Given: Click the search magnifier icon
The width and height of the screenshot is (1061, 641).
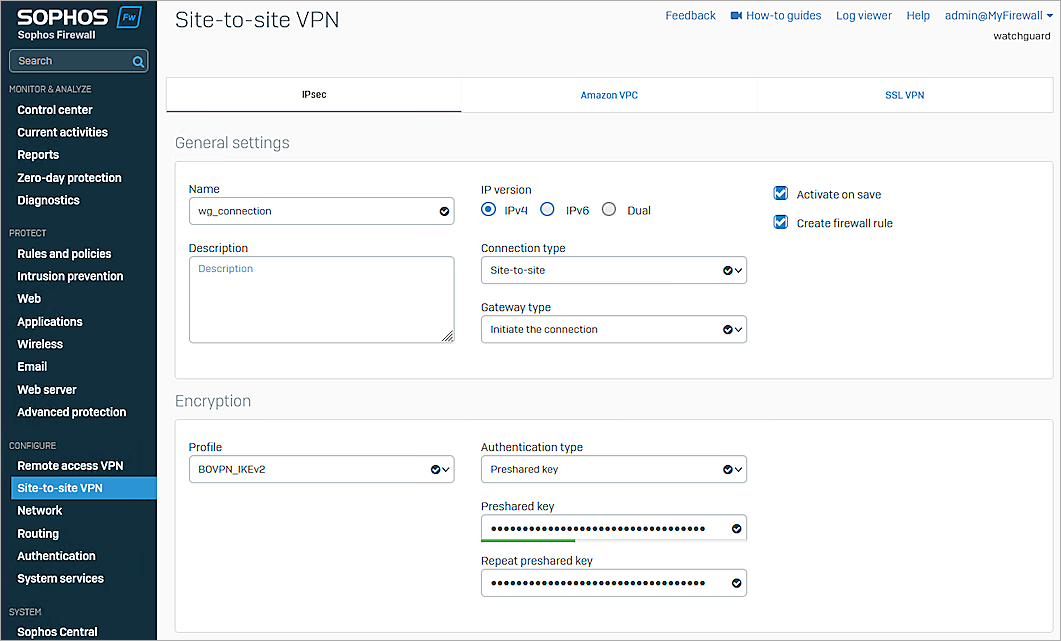Looking at the screenshot, I should click(138, 61).
